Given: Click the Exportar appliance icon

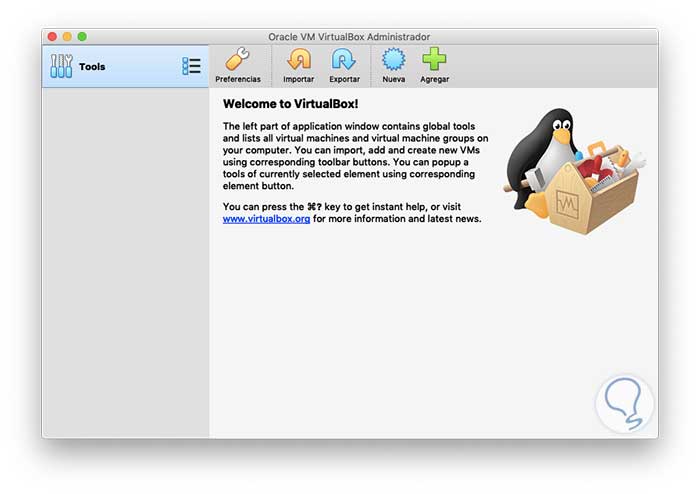Looking at the screenshot, I should tap(344, 65).
